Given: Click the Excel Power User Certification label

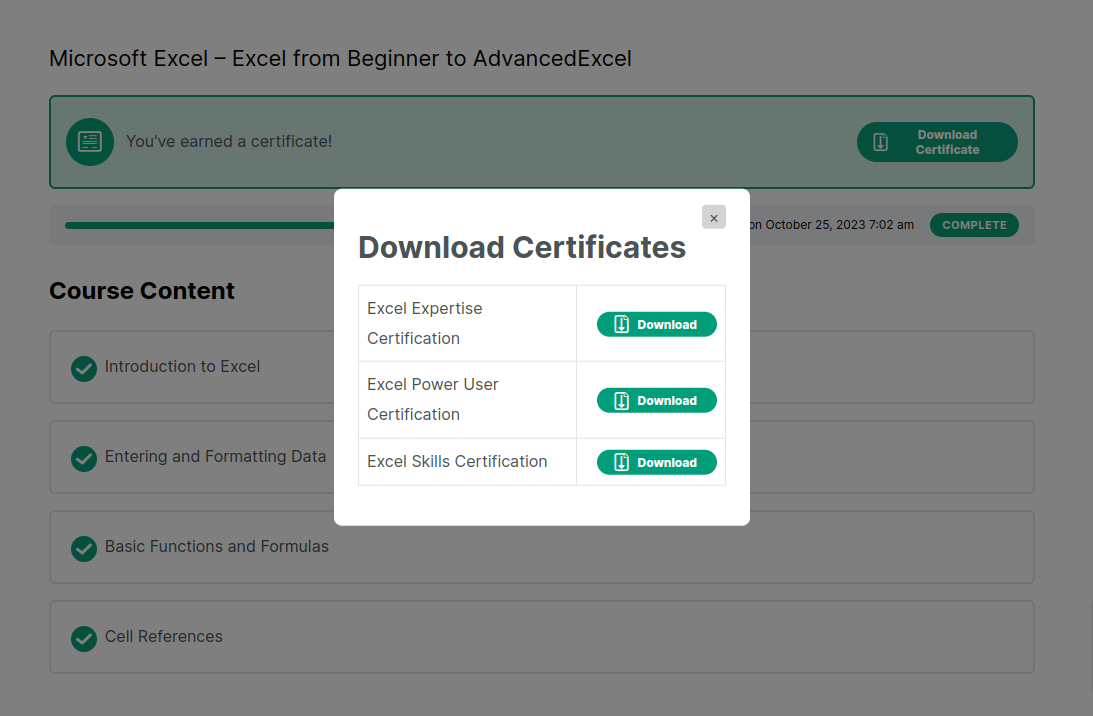Looking at the screenshot, I should (x=432, y=399).
